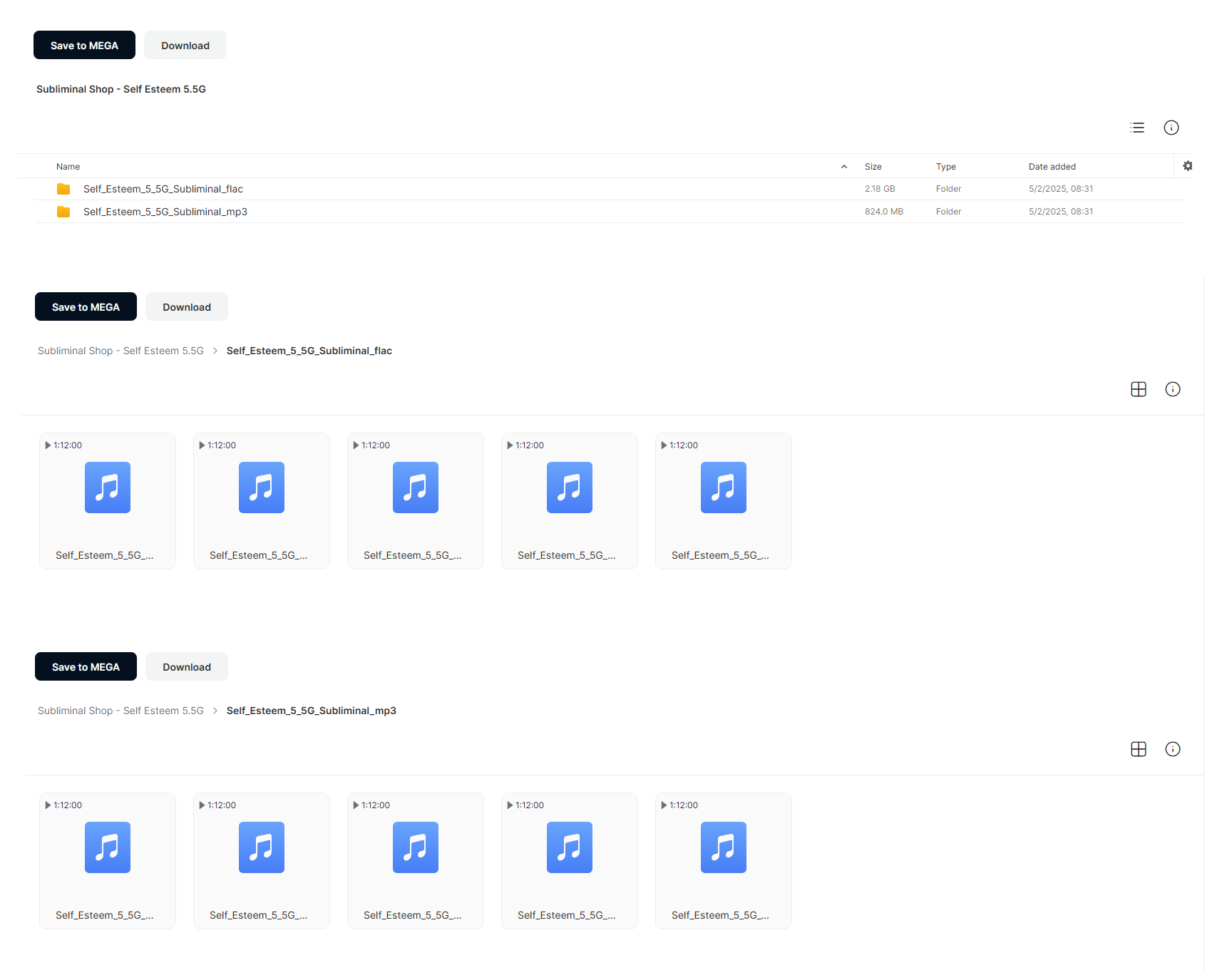The height and width of the screenshot is (975, 1232).
Task: Select second audio file in mp3 folder
Action: [x=262, y=861]
